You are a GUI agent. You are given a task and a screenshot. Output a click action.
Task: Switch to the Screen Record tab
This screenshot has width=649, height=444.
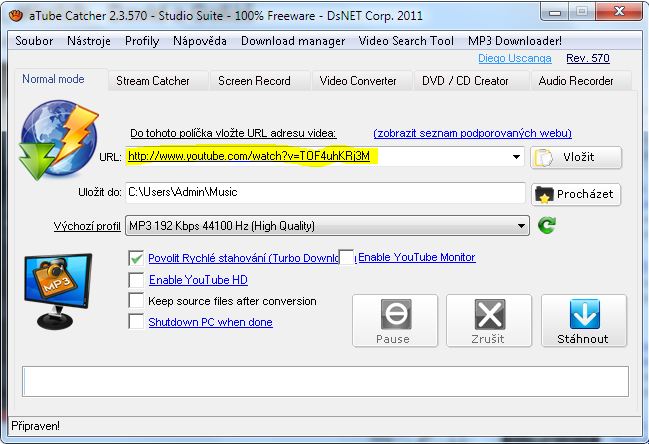point(254,80)
